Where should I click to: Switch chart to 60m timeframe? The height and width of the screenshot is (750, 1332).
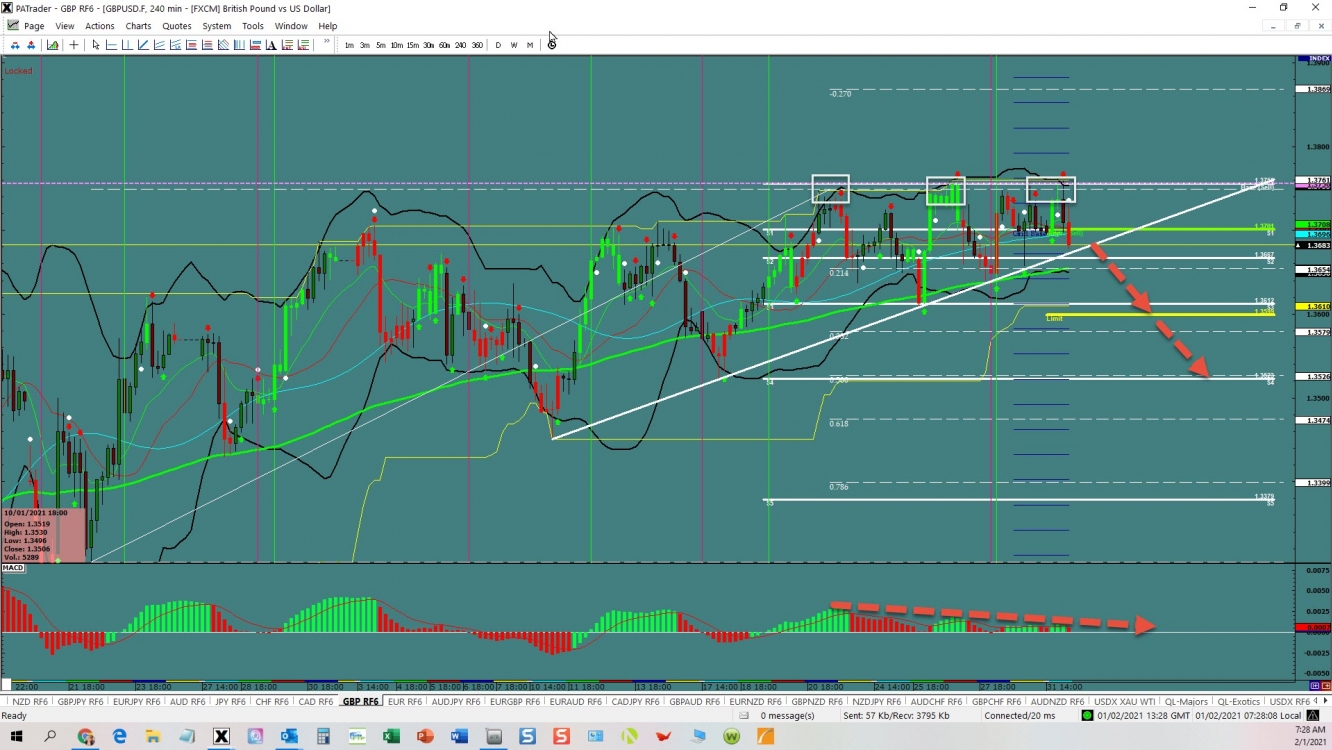tap(445, 45)
